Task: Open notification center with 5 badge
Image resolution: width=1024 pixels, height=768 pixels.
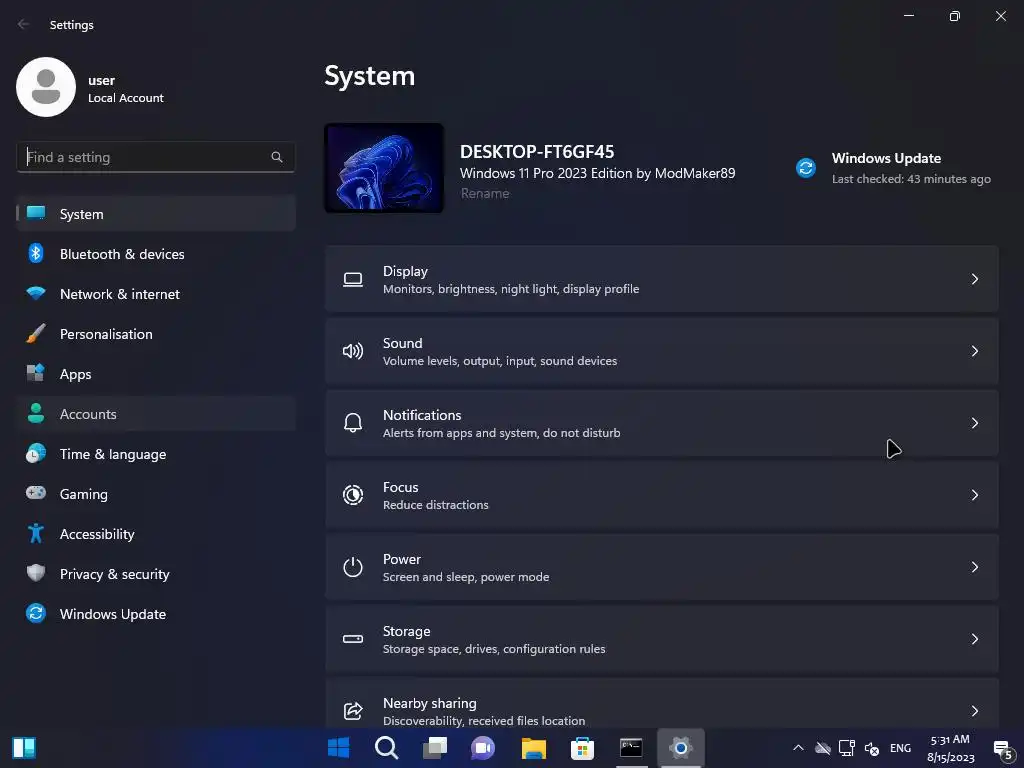Action: pyautogui.click(x=1003, y=750)
